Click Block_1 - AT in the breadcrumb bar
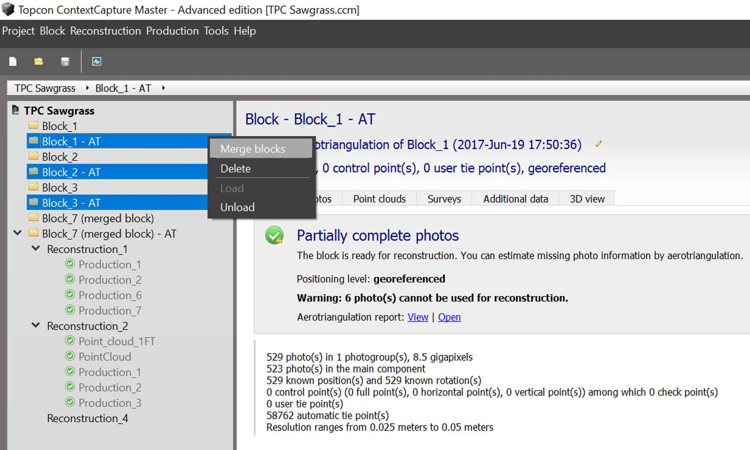This screenshot has width=750, height=450. [123, 88]
